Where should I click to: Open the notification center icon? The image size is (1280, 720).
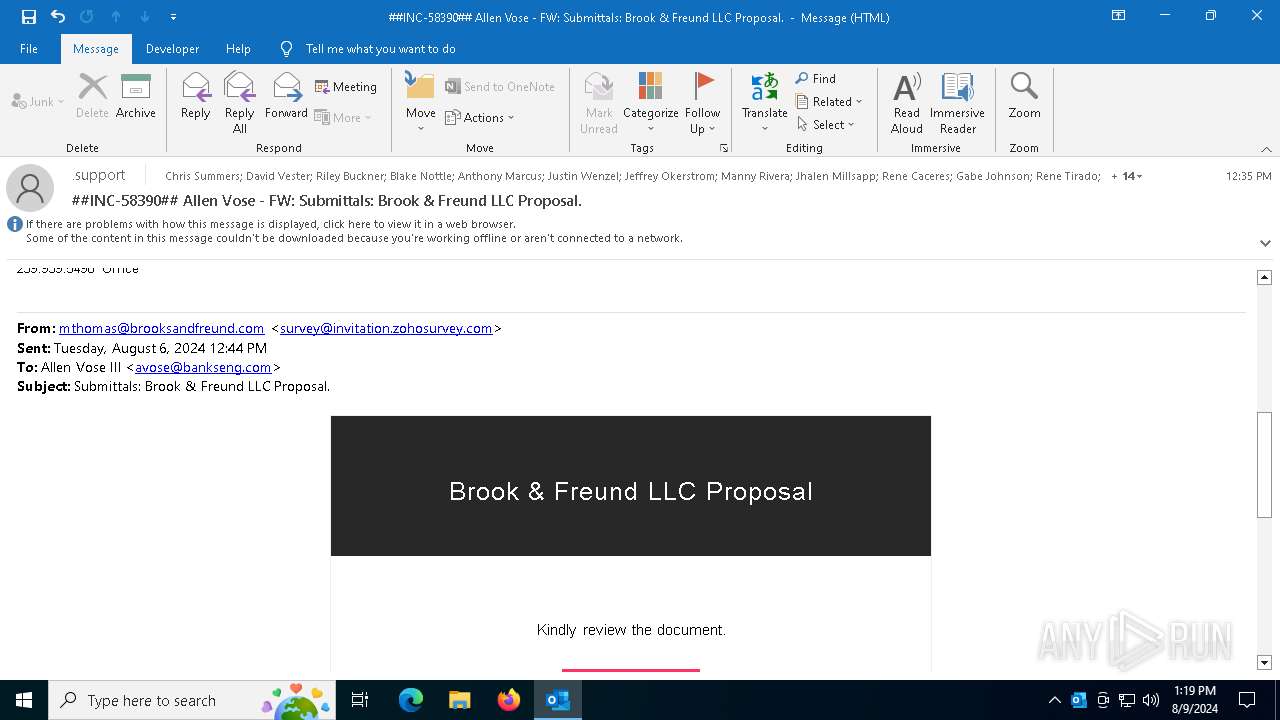click(x=1247, y=700)
